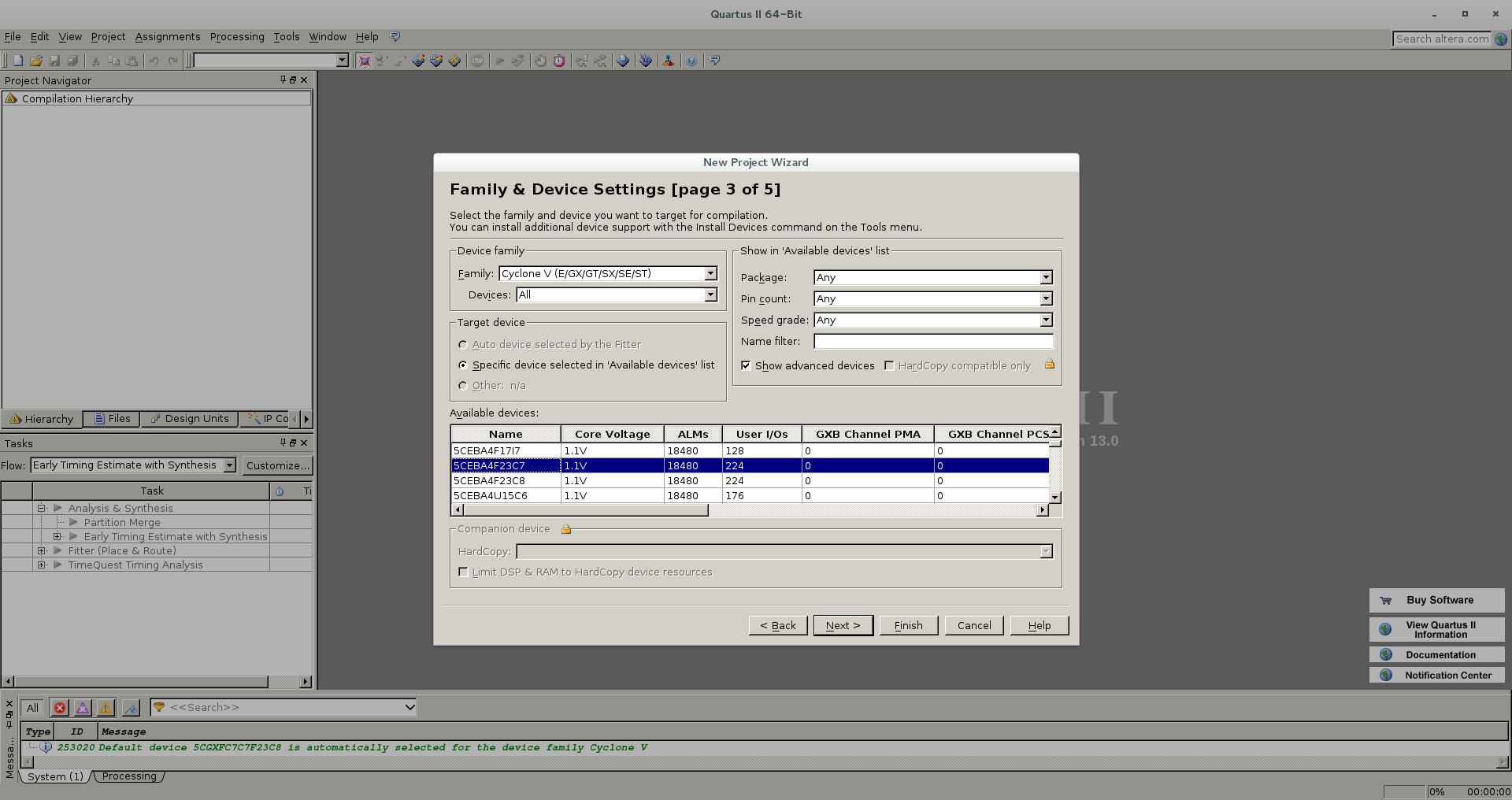Viewport: 1512px width, 800px height.
Task: Click the Programmer download icon in toolbar
Action: 646,61
